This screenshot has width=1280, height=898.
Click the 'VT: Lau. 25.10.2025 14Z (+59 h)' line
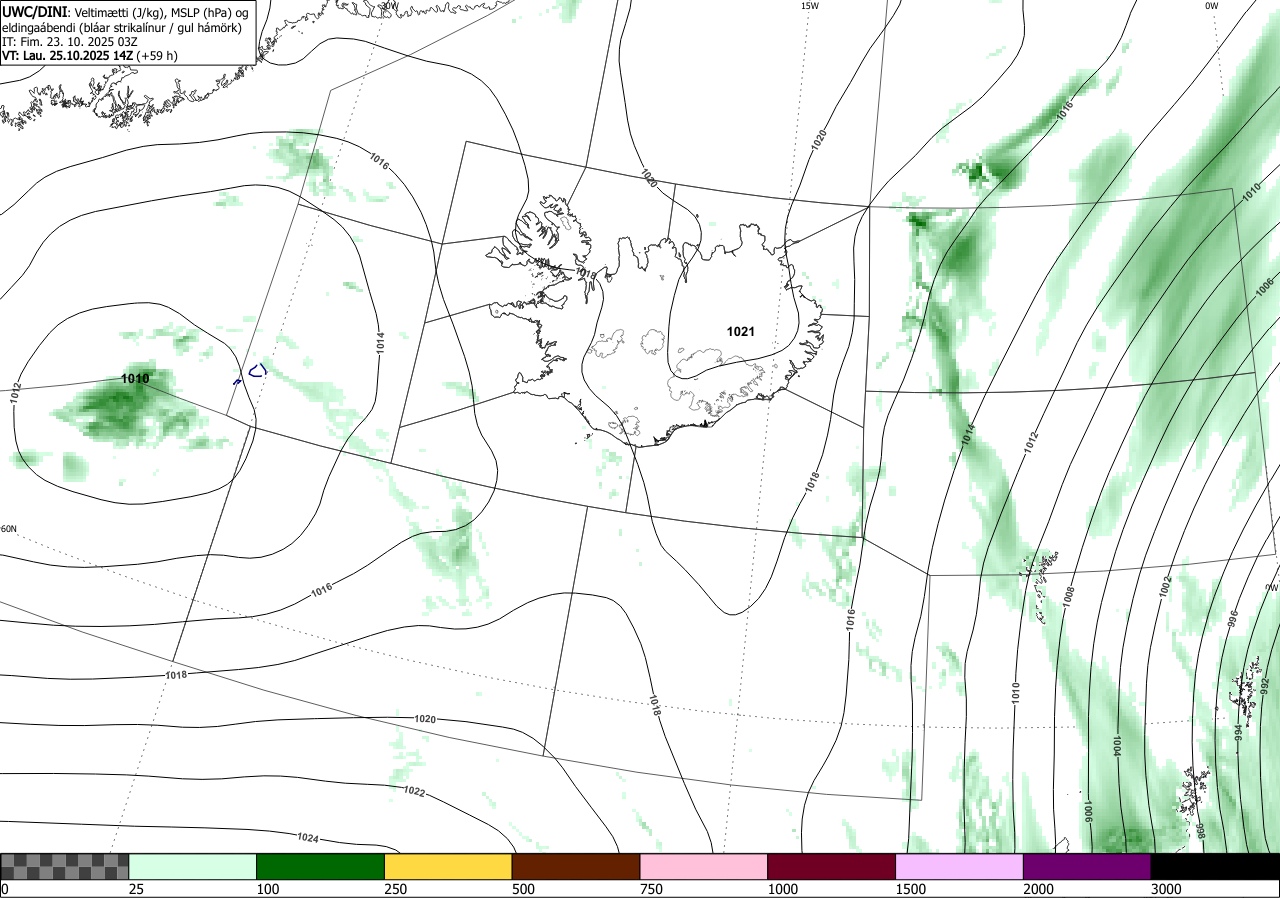coord(90,56)
